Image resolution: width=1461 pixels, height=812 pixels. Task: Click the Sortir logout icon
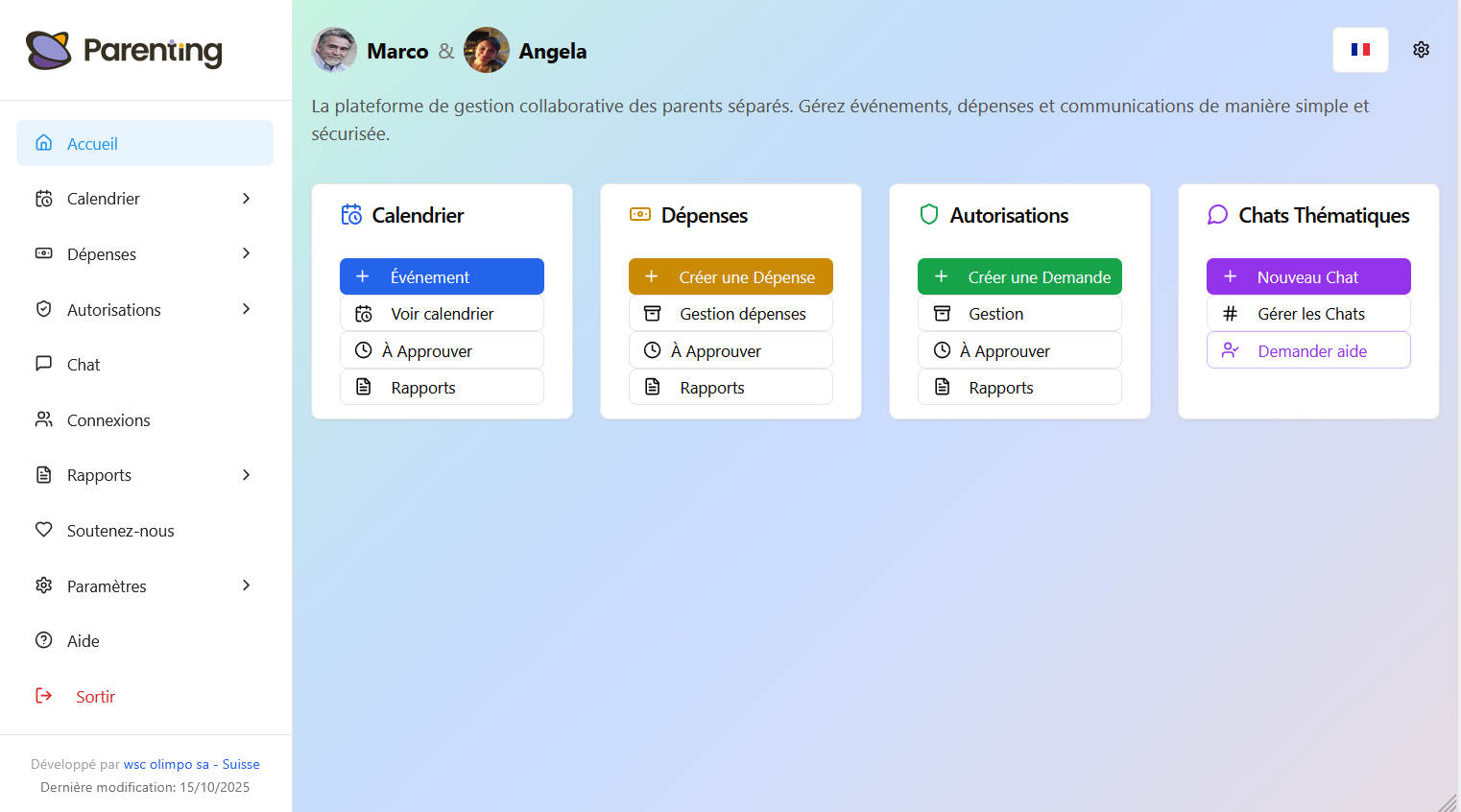click(x=44, y=696)
